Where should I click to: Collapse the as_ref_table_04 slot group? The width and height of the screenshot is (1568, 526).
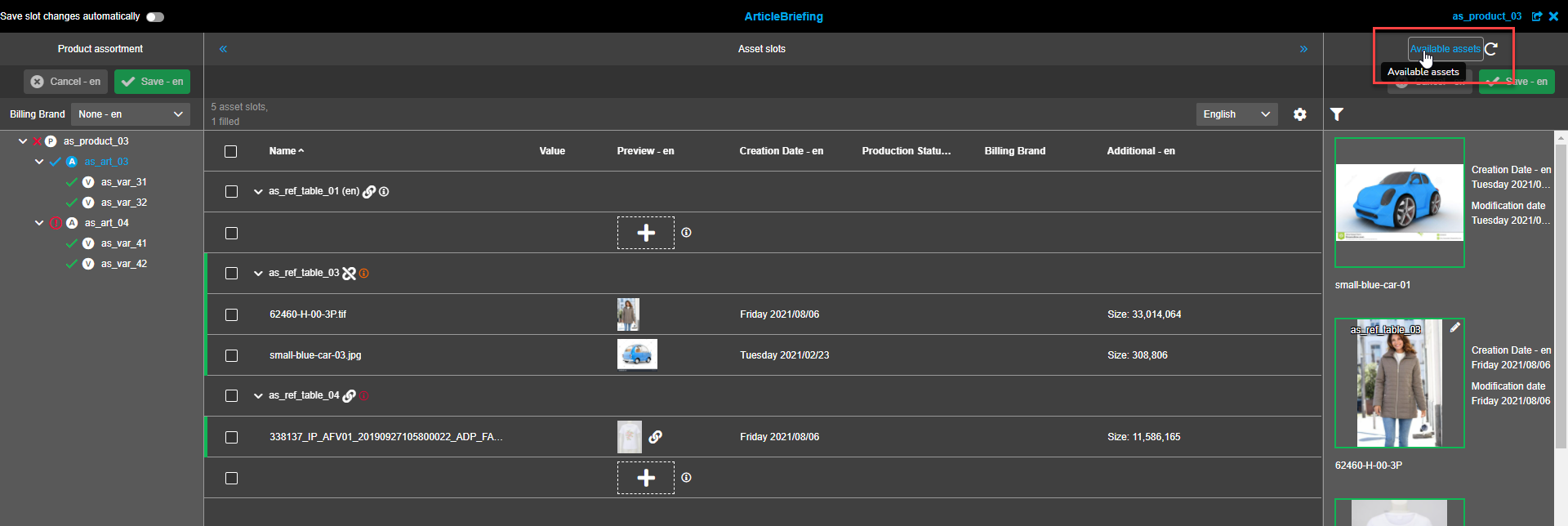point(258,396)
